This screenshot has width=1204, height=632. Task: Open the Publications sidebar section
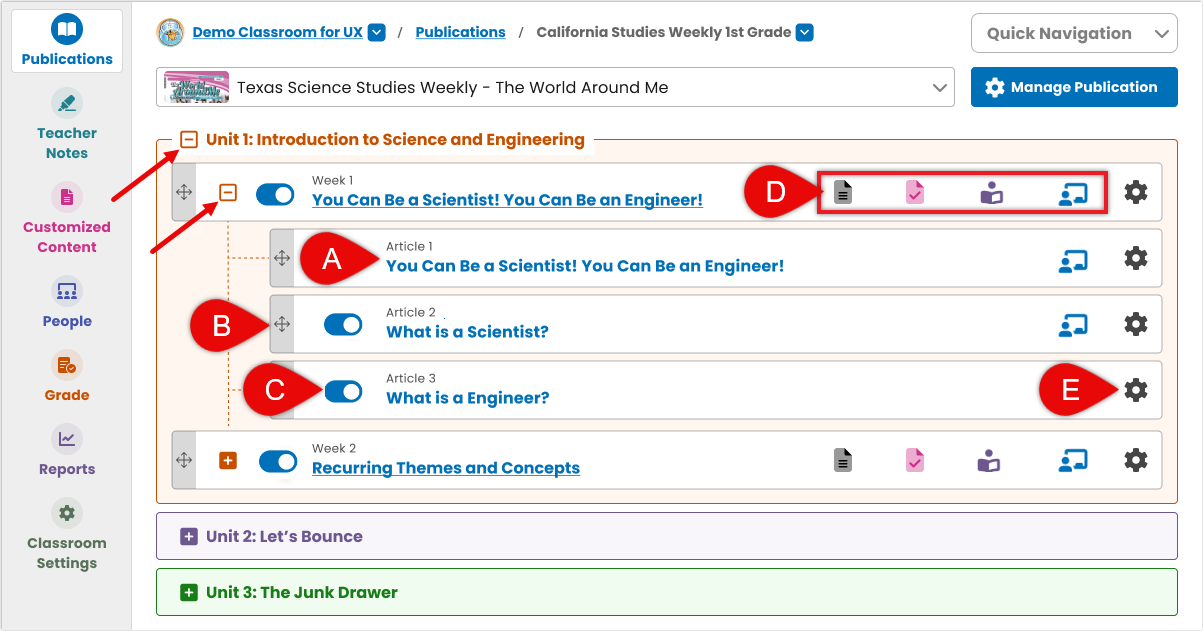pyautogui.click(x=67, y=41)
